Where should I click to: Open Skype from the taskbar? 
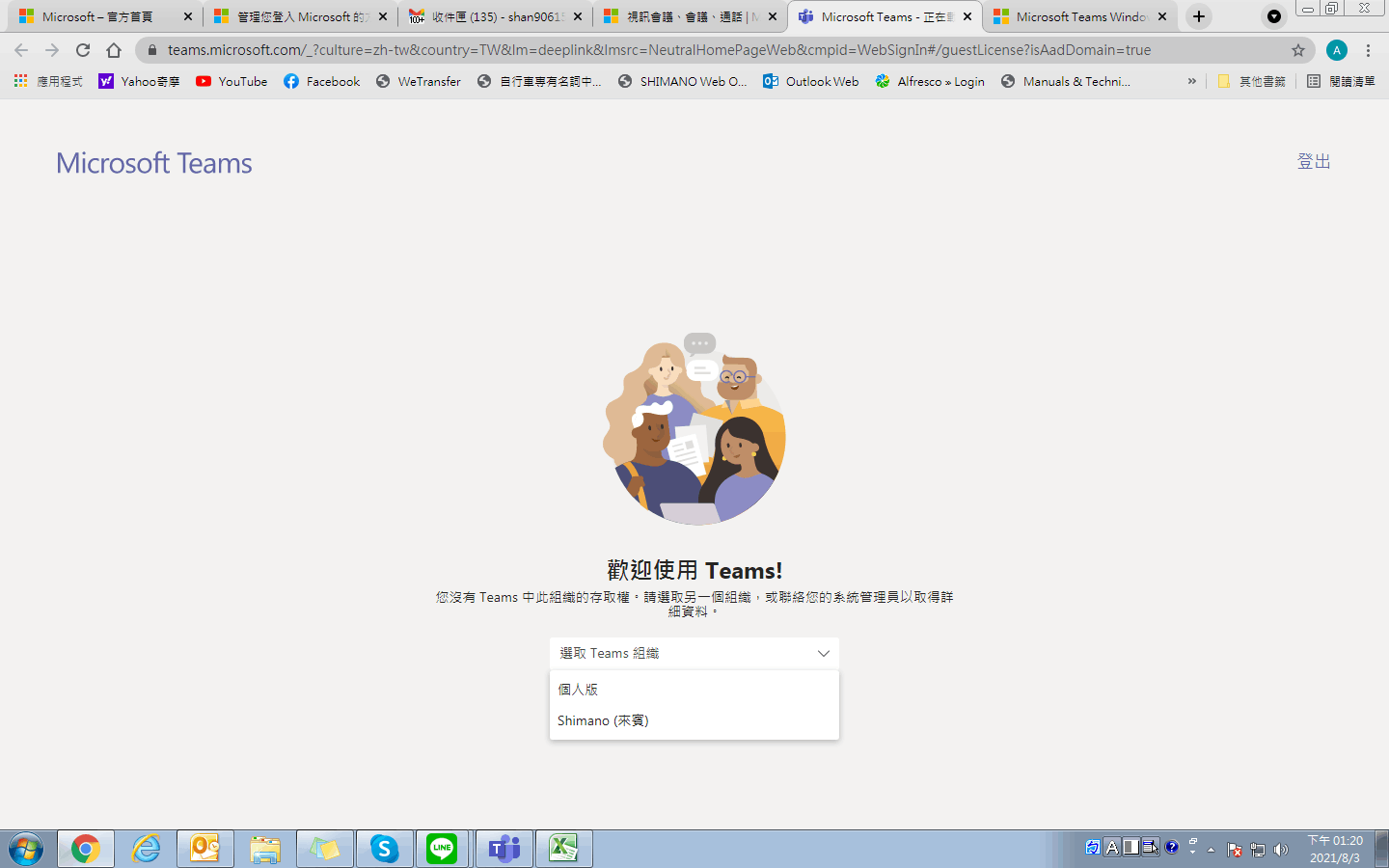[385, 849]
